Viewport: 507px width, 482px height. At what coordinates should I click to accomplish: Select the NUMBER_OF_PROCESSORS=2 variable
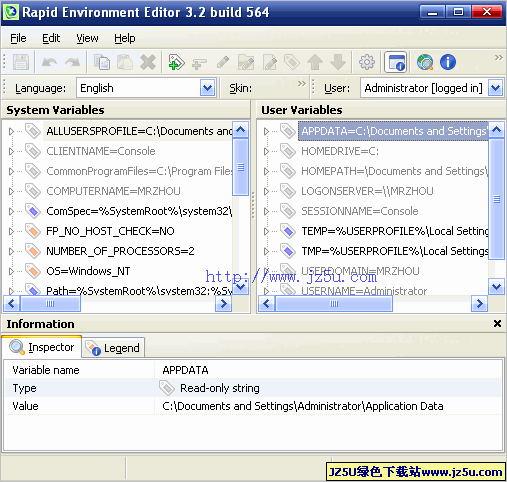[x=120, y=251]
